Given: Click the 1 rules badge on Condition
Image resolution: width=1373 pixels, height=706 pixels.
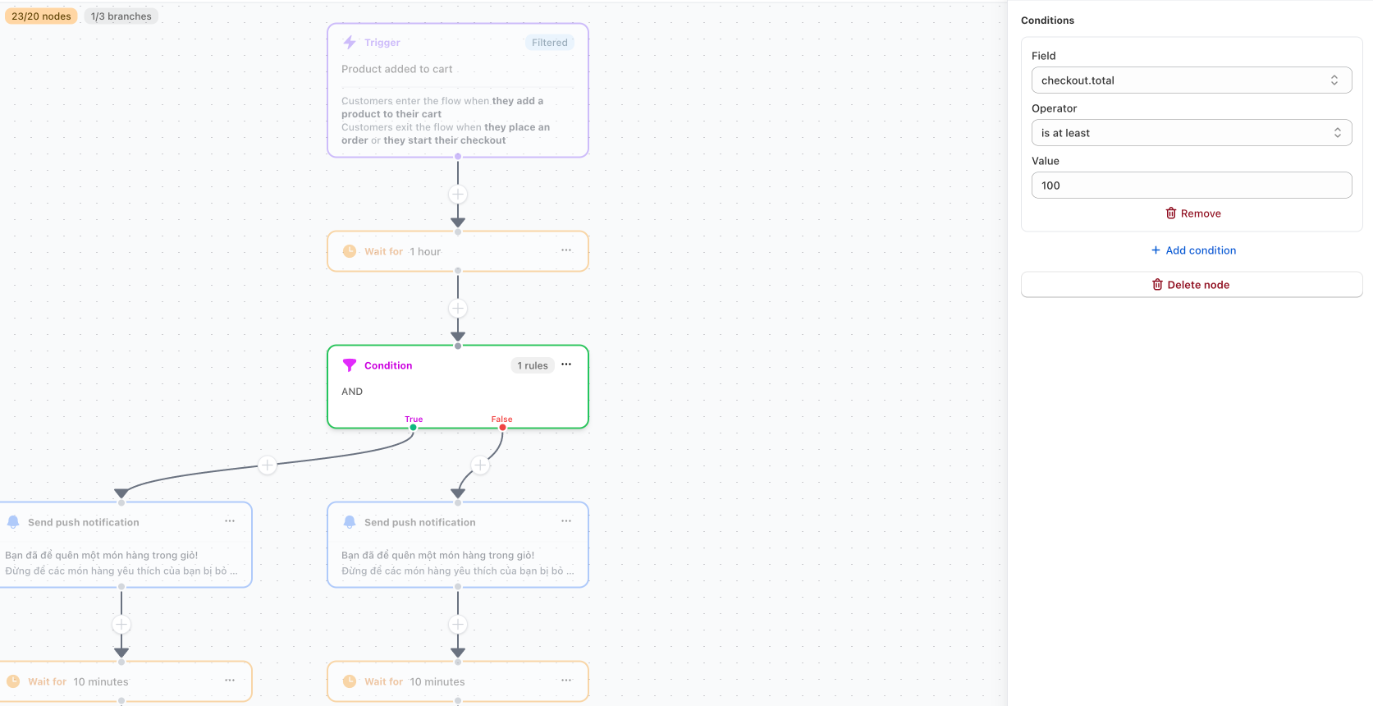Looking at the screenshot, I should coord(532,366).
